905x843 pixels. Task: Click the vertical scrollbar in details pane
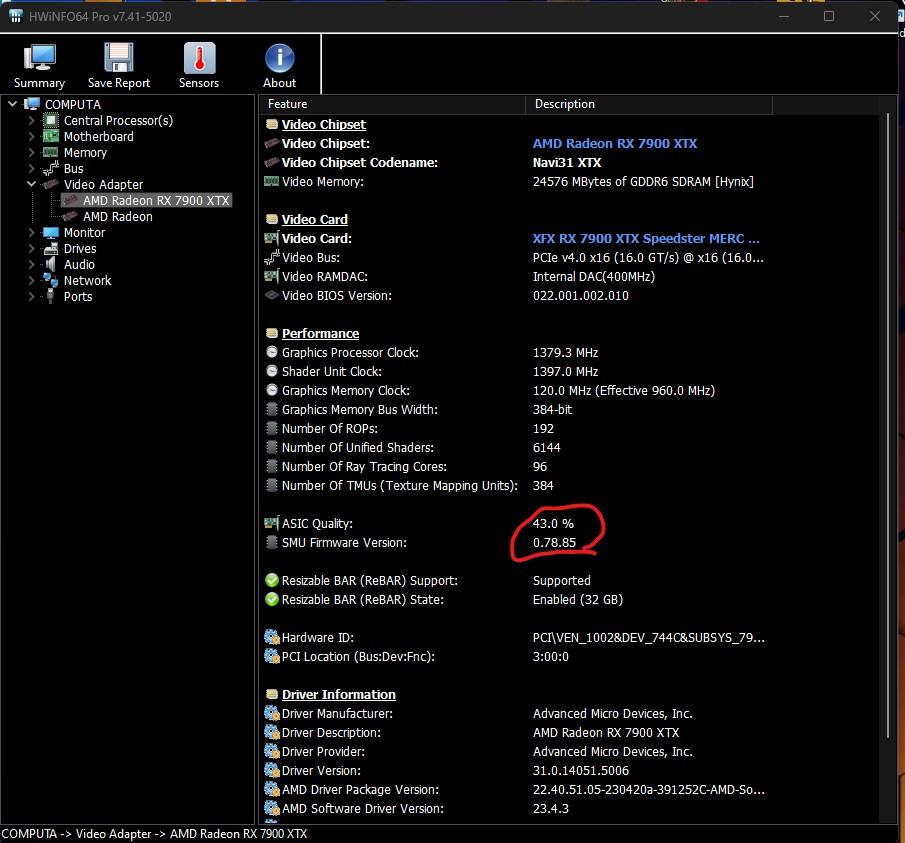point(888,426)
